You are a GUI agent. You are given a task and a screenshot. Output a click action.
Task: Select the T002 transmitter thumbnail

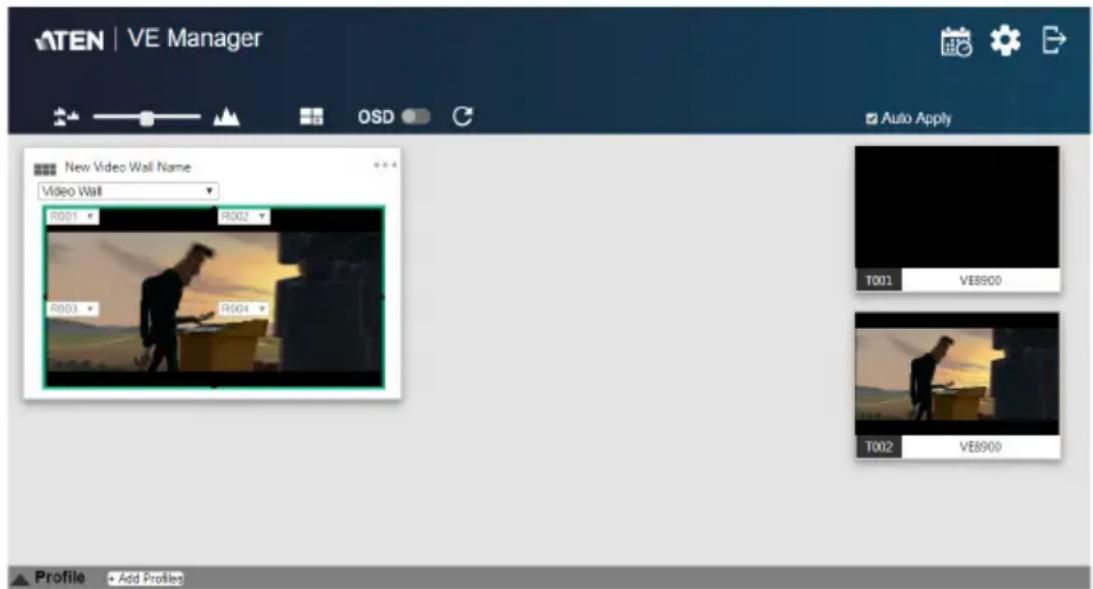tap(957, 374)
